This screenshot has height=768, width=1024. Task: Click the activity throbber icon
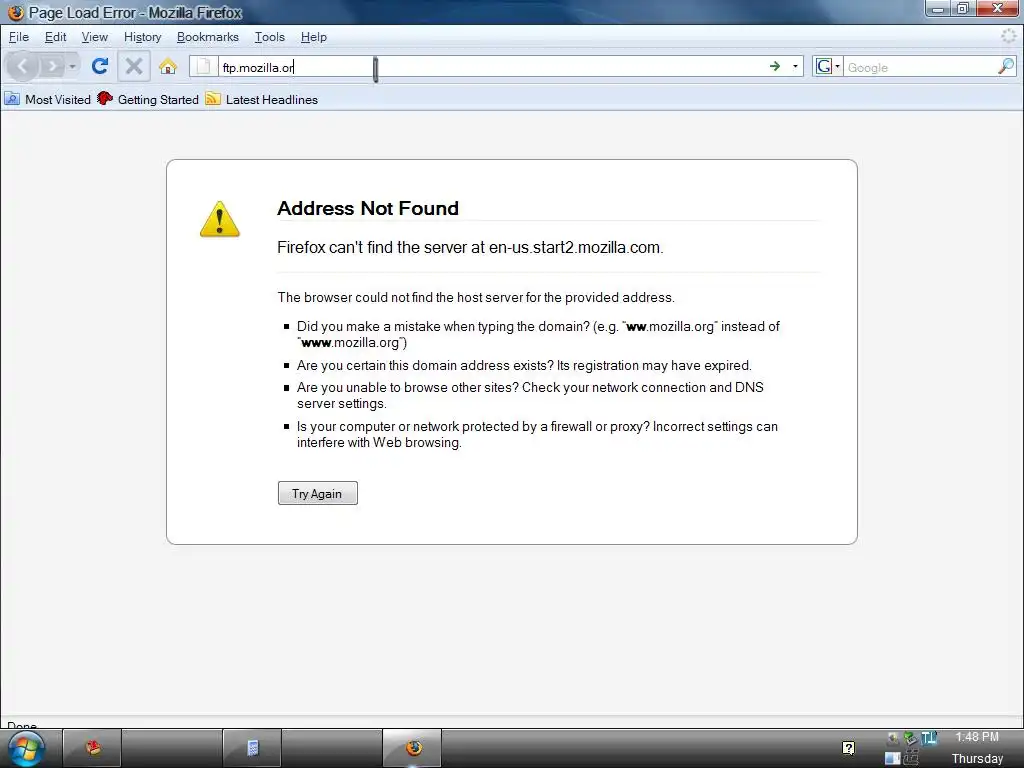click(1009, 37)
